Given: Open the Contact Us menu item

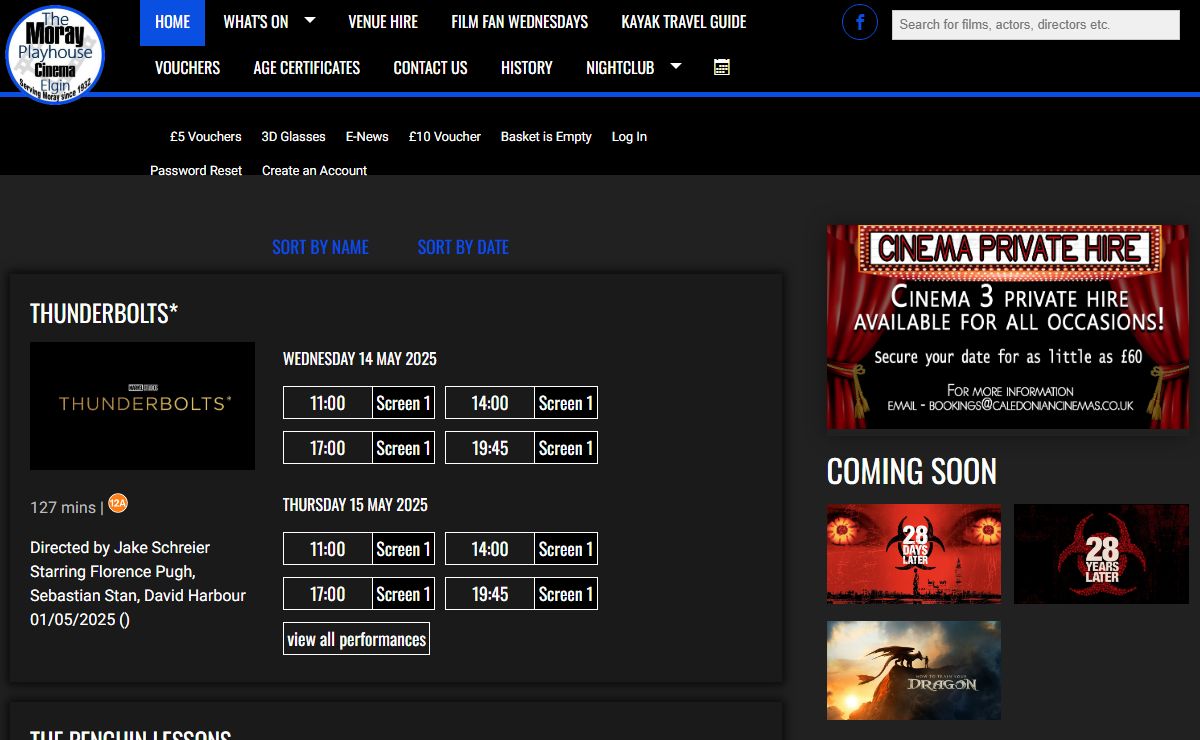Looking at the screenshot, I should (x=430, y=68).
